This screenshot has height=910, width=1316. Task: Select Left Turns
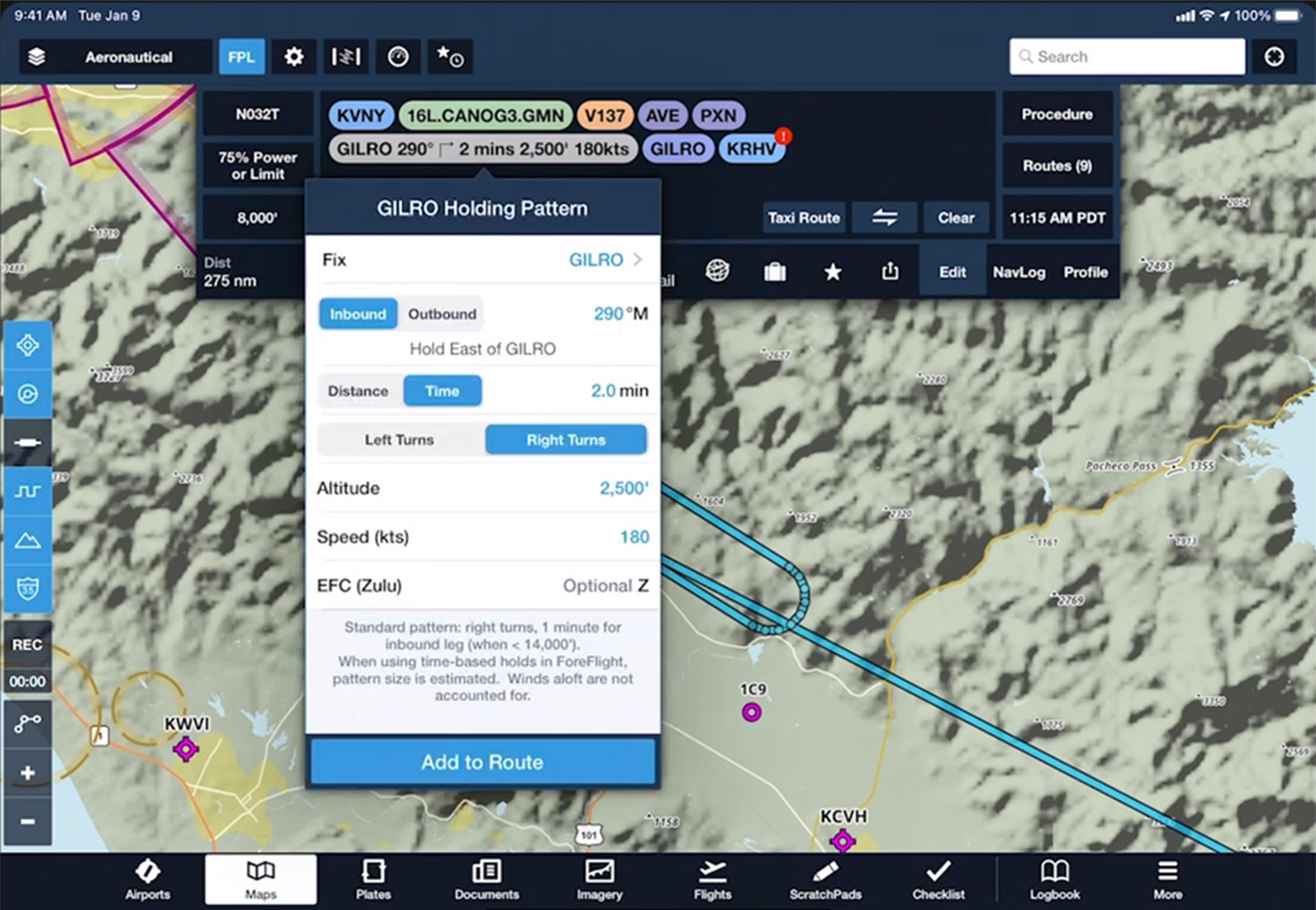[x=399, y=439]
